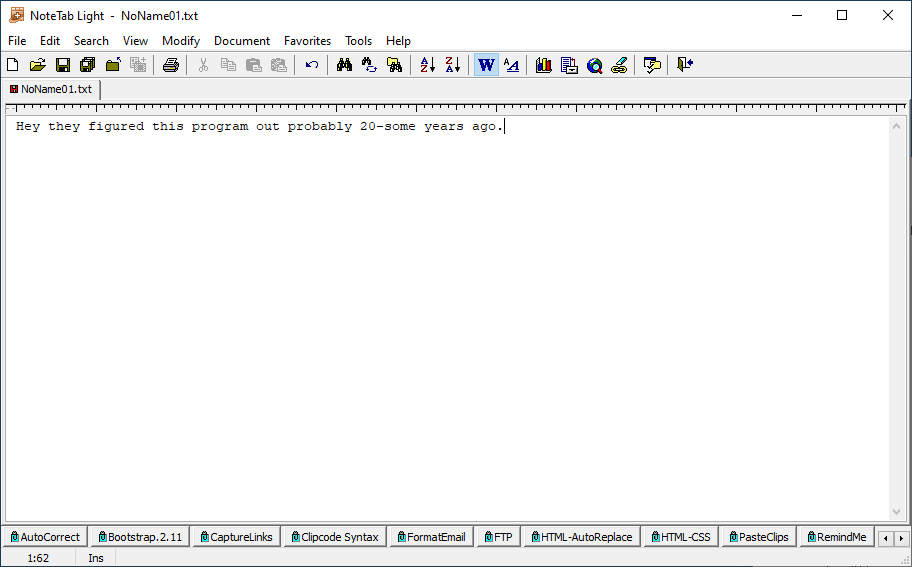The height and width of the screenshot is (567, 912).
Task: Save the document with floppy disk icon
Action: [63, 65]
